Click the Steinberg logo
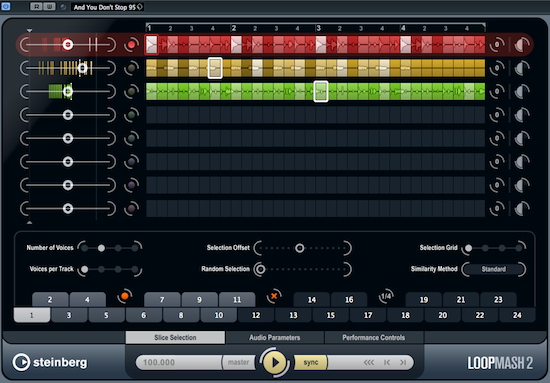Screen dimensions: 550x383 (x=49, y=362)
